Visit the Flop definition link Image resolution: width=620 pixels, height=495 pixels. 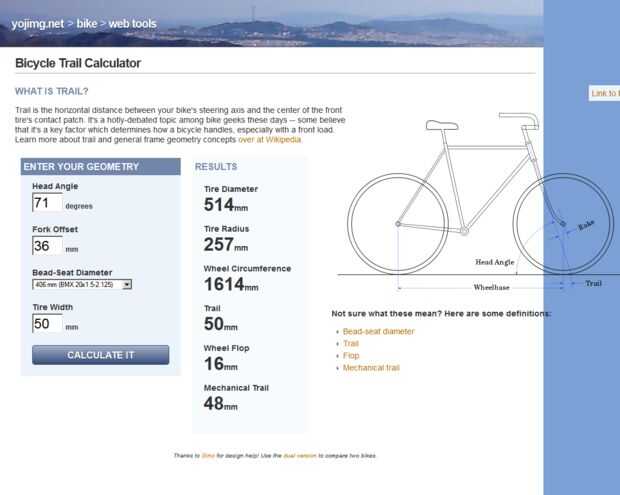(x=351, y=356)
